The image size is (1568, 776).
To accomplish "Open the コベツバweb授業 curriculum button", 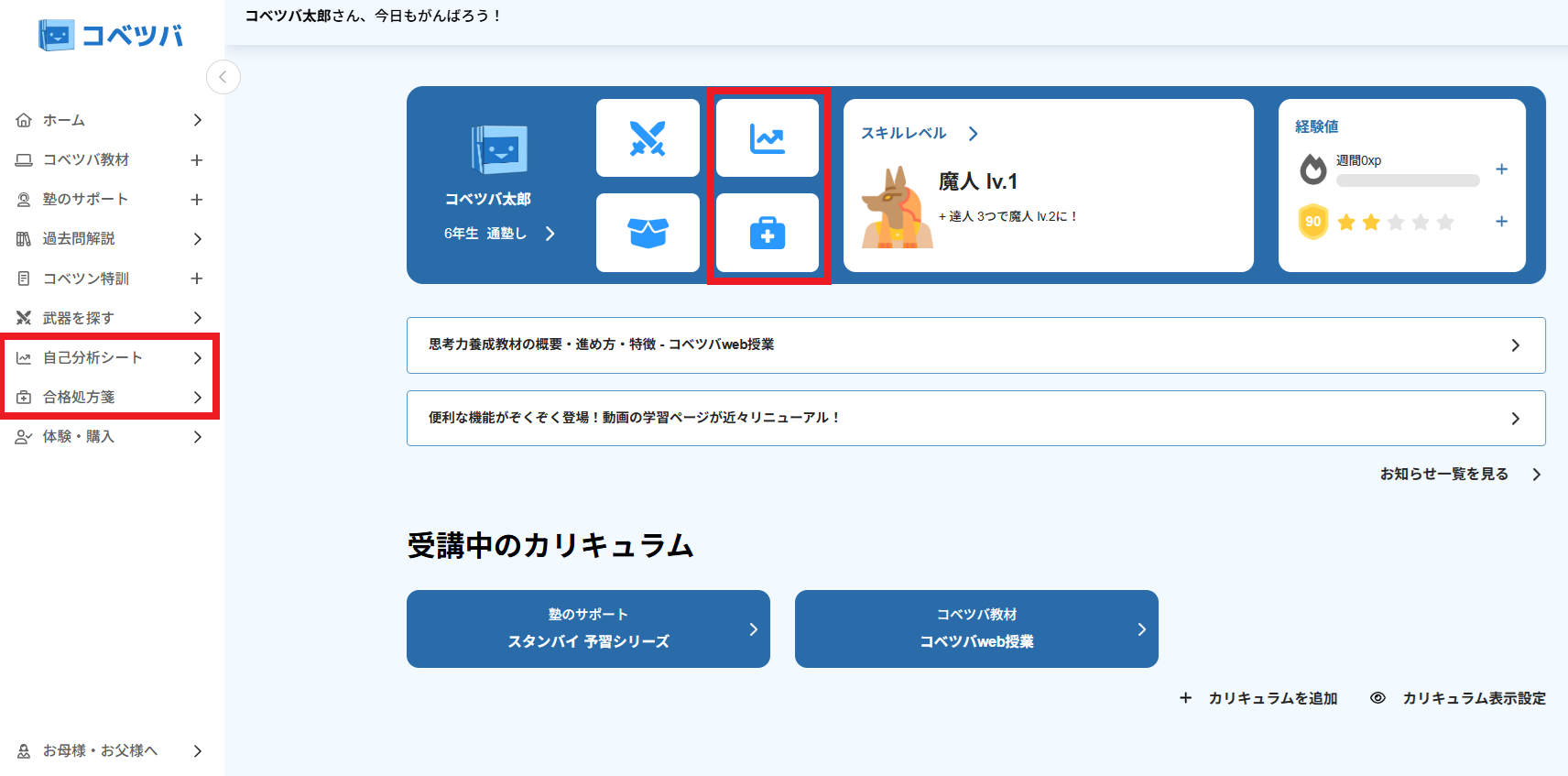I will (x=976, y=628).
